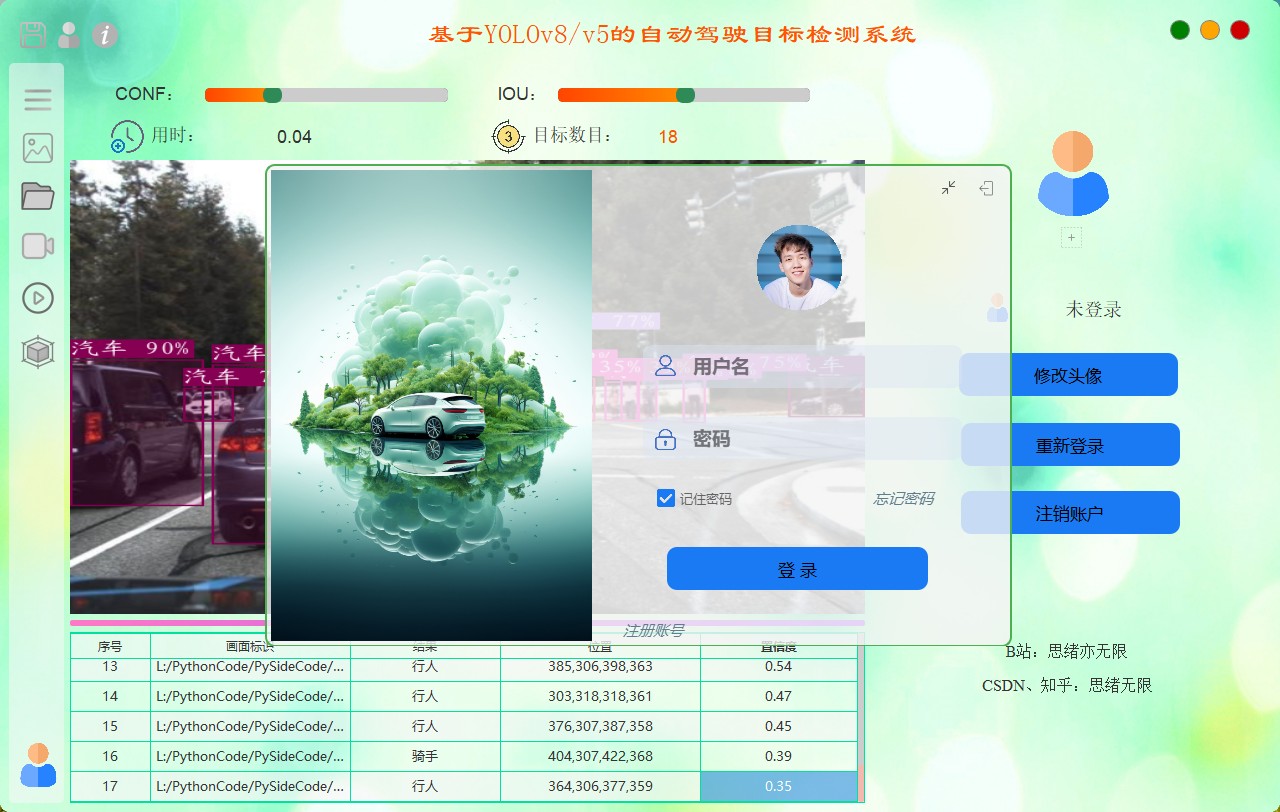Select row 17 index cell
The width and height of the screenshot is (1280, 812).
pos(110,786)
